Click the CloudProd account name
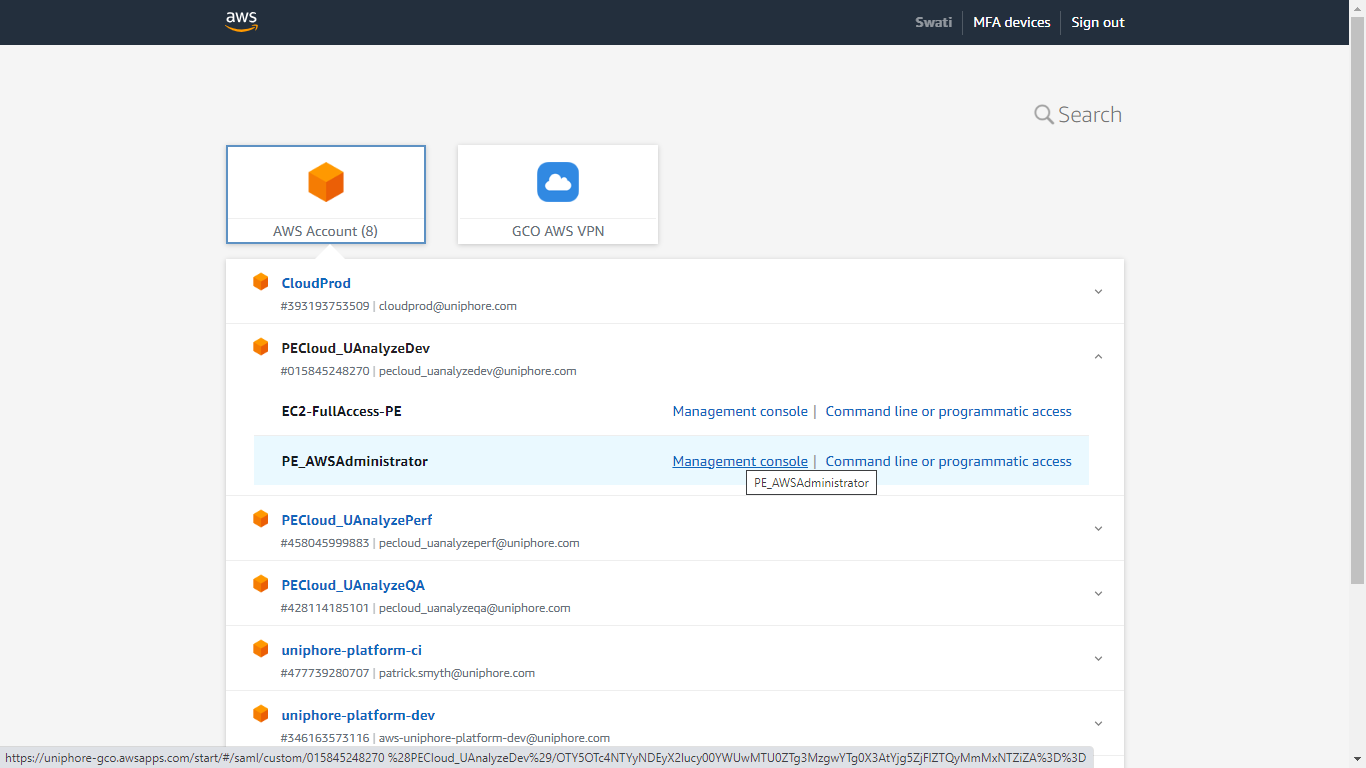This screenshot has height=768, width=1366. coord(316,283)
